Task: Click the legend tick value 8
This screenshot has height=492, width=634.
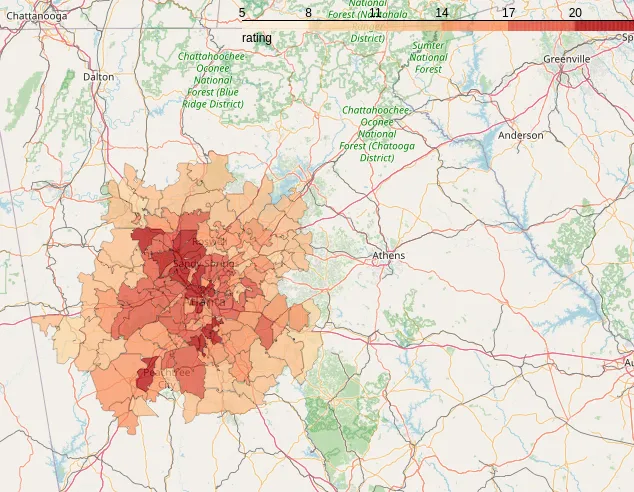Action: coord(308,13)
